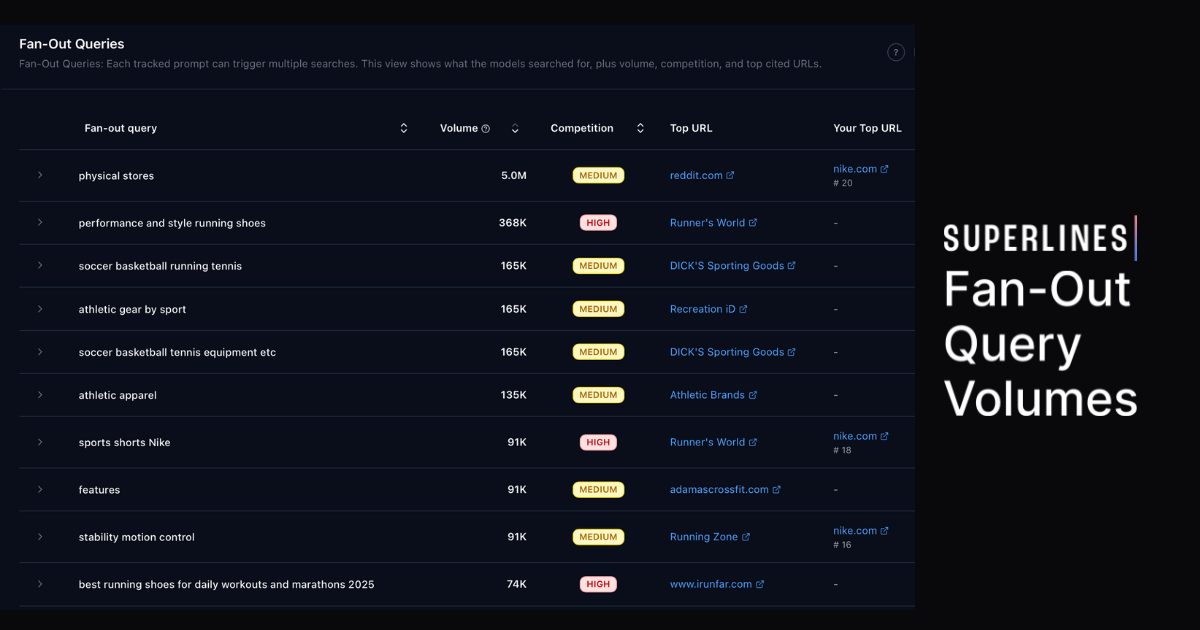The height and width of the screenshot is (630, 1200).
Task: Click the info icon beside the Volume header
Action: 483,128
